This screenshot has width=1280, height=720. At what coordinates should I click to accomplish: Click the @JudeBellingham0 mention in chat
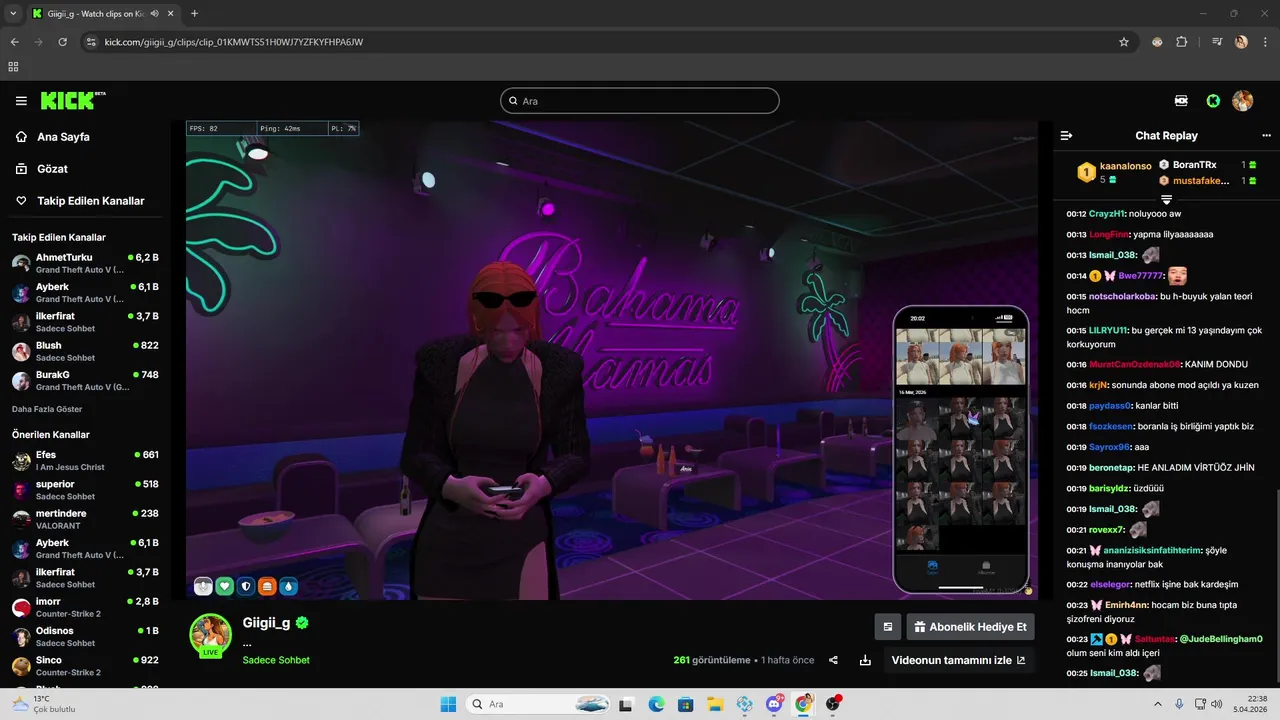click(1221, 639)
